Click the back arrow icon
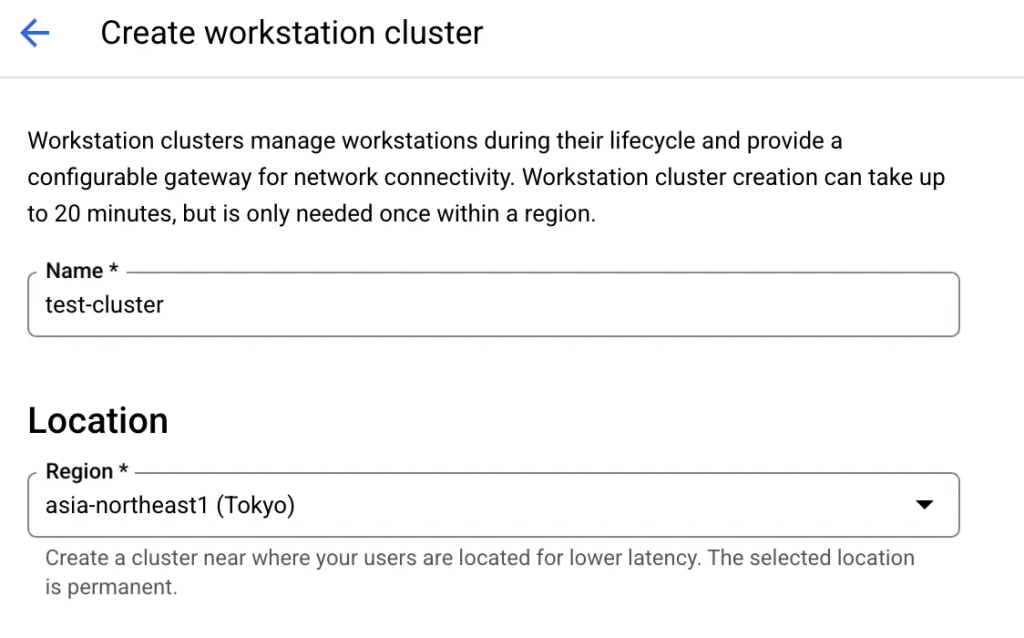 [35, 34]
